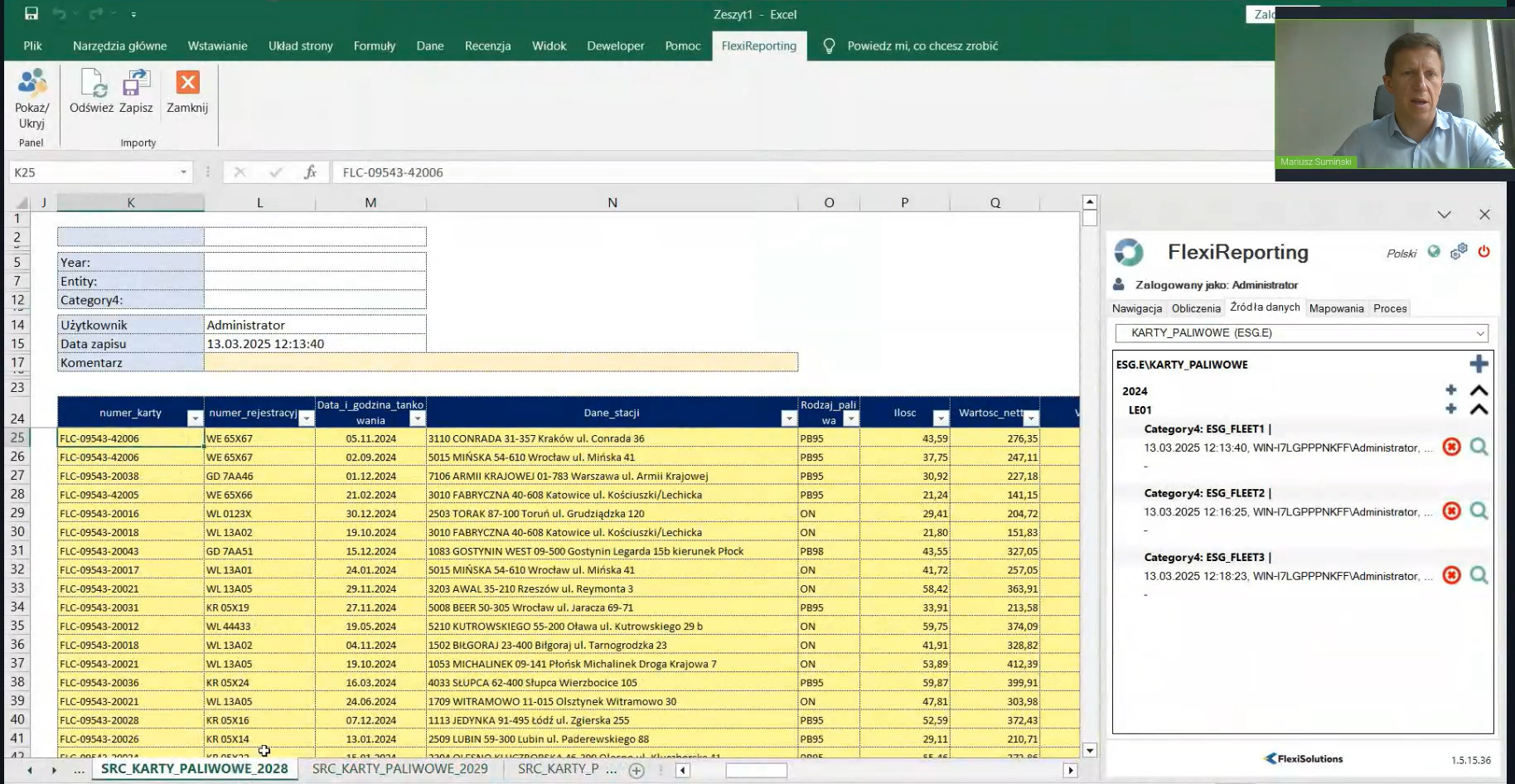The image size is (1515, 784).
Task: Open the numer_karty column filter dropdown
Action: click(x=195, y=419)
